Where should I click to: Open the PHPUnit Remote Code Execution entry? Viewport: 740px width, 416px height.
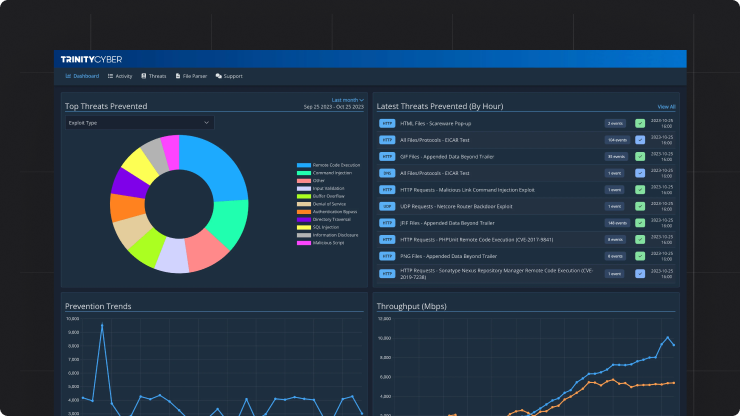(477, 240)
